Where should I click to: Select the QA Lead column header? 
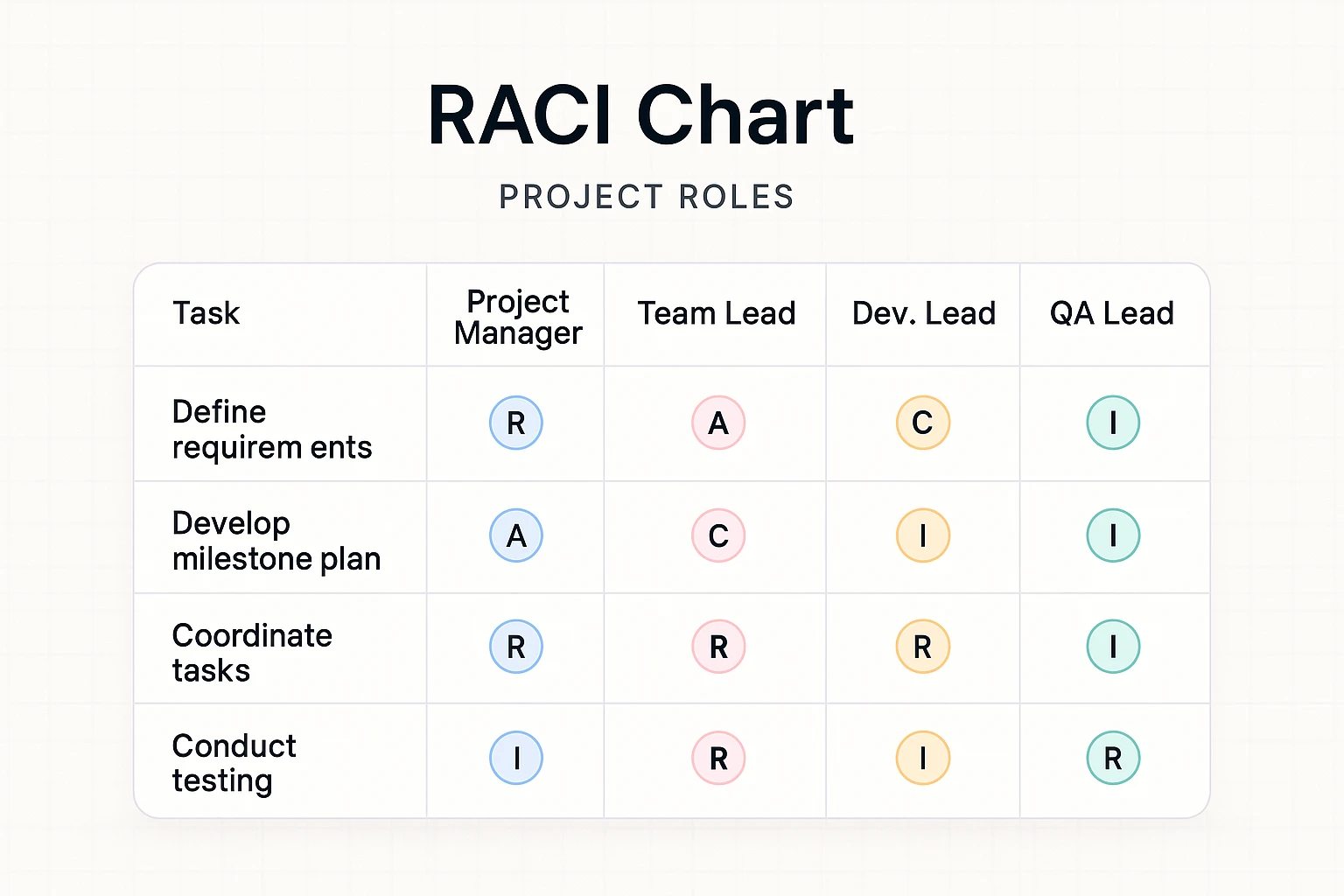[1111, 313]
